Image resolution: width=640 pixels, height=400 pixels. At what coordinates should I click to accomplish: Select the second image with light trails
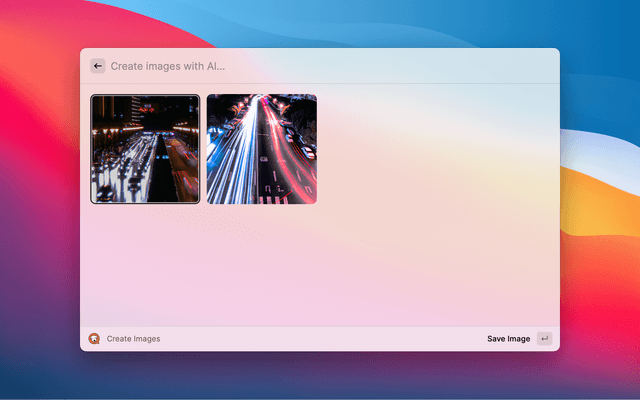coord(261,149)
